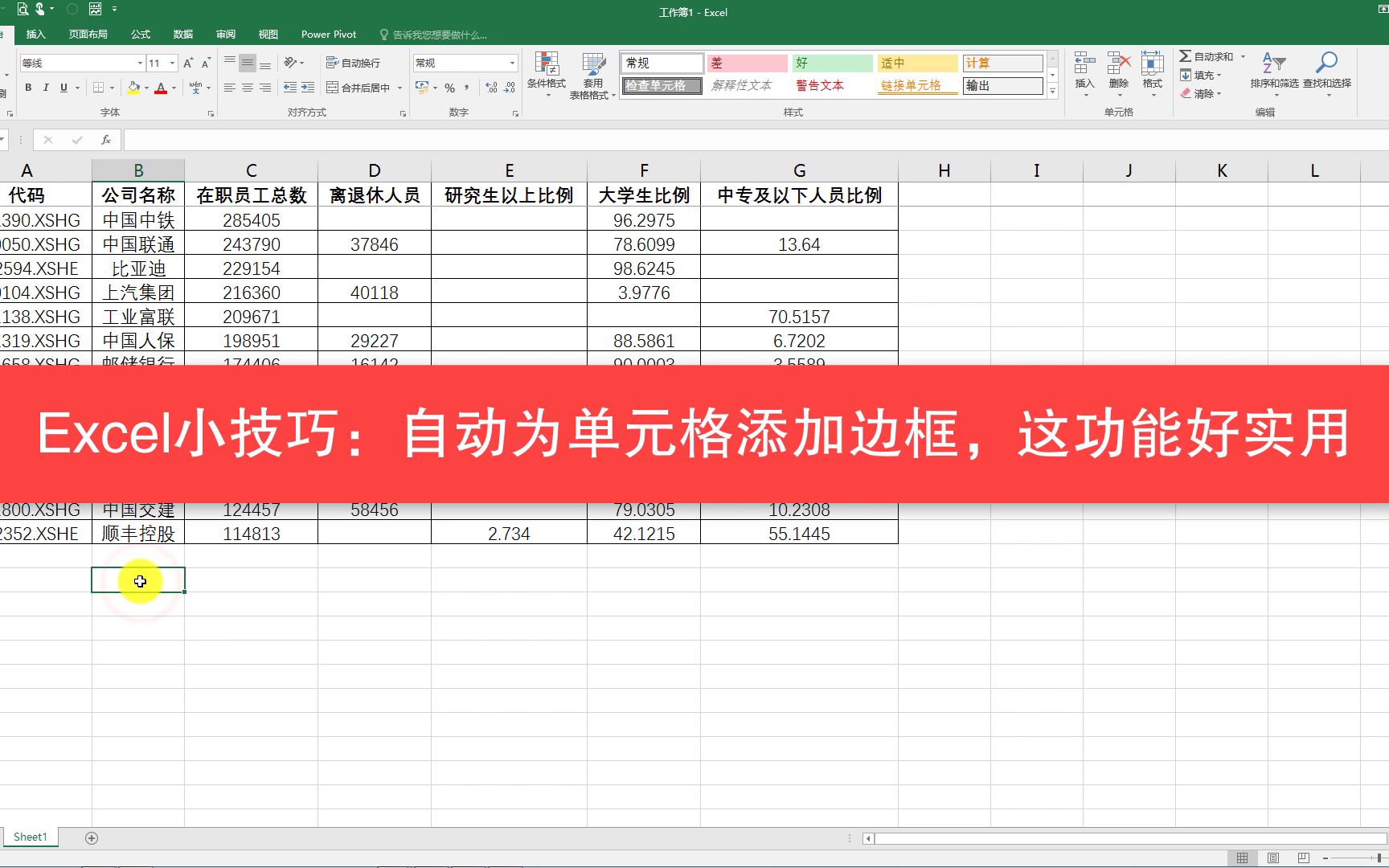Merge and center cells (合并后居中)
The image size is (1389, 868).
pos(359,88)
